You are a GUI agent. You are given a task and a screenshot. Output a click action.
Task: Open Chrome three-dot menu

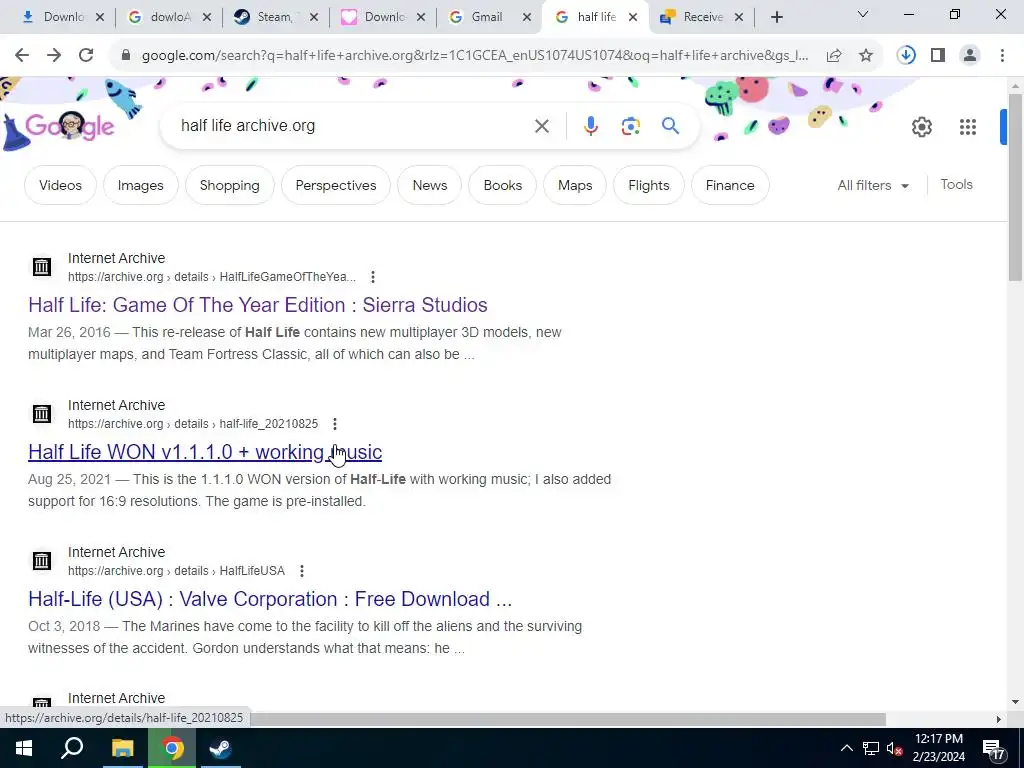point(1002,56)
